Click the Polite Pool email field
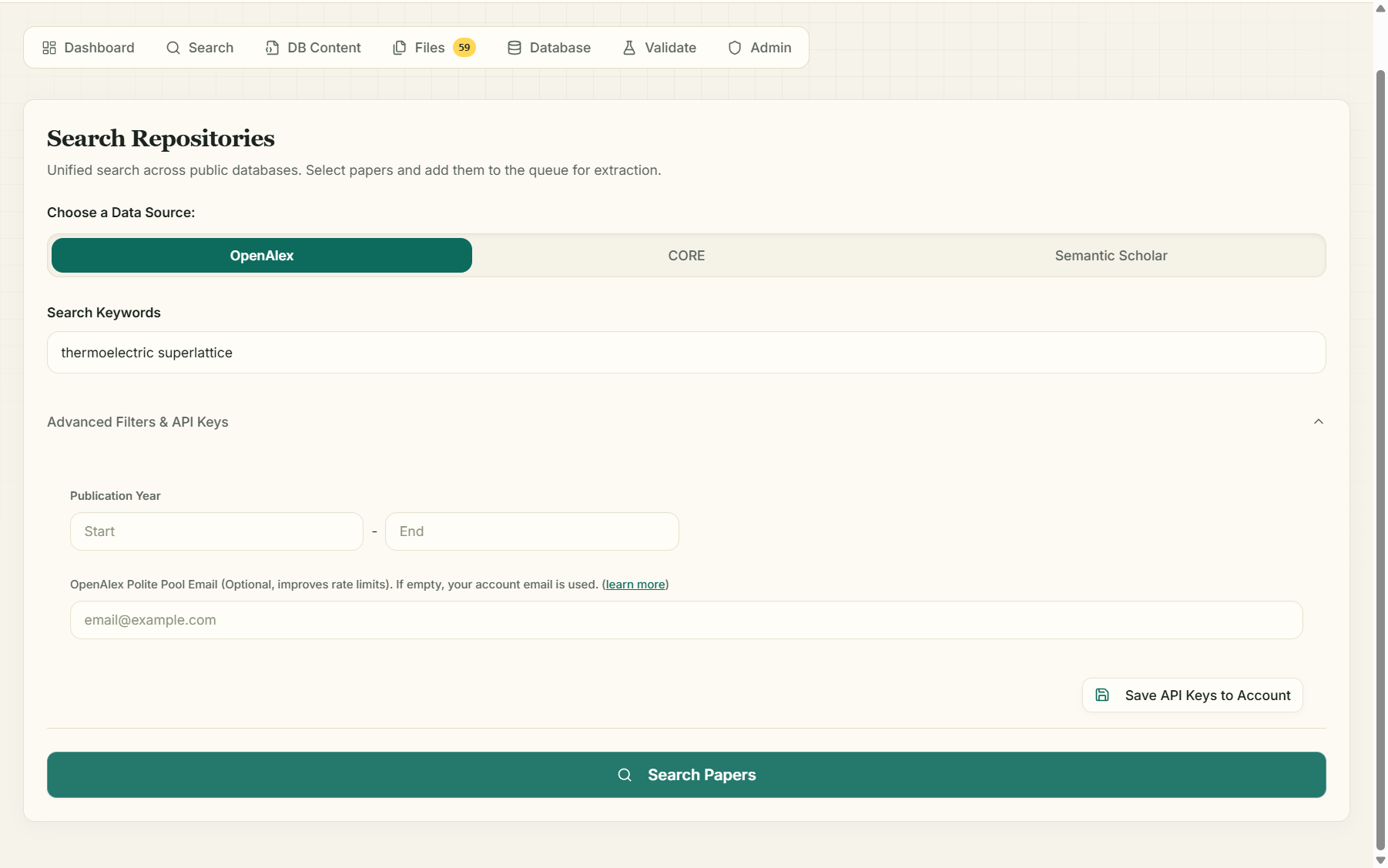The width and height of the screenshot is (1388, 868). [686, 620]
